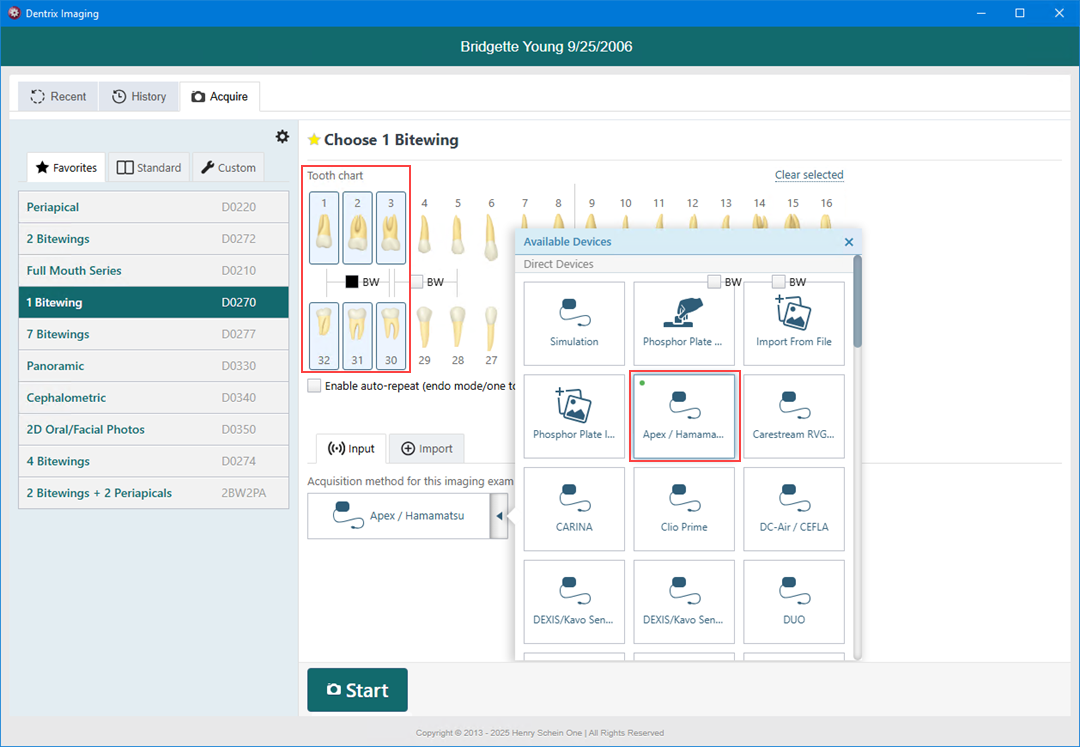The image size is (1080, 747).
Task: Open the Standard templates tab
Action: pos(149,168)
